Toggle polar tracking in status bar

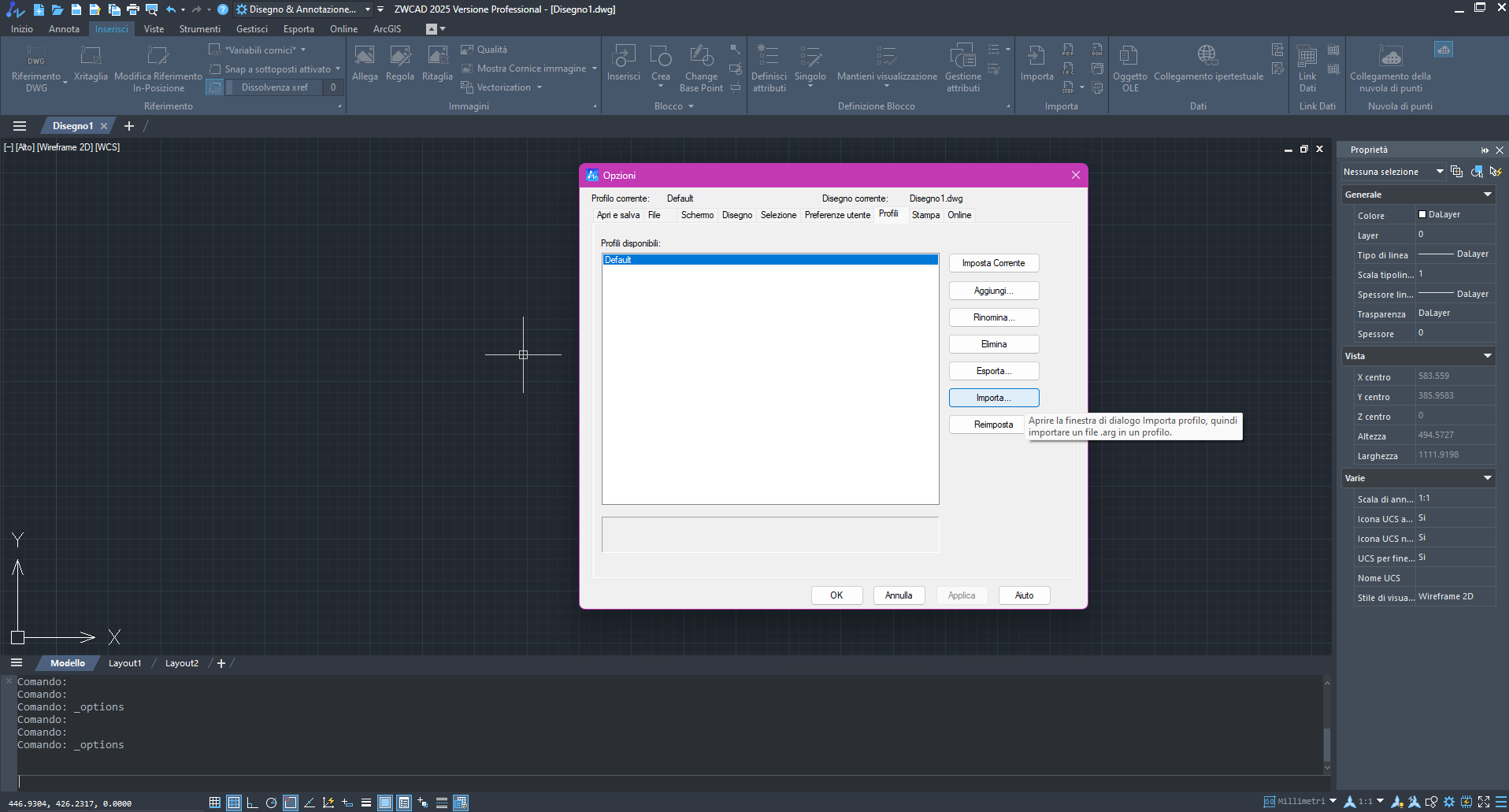[271, 803]
